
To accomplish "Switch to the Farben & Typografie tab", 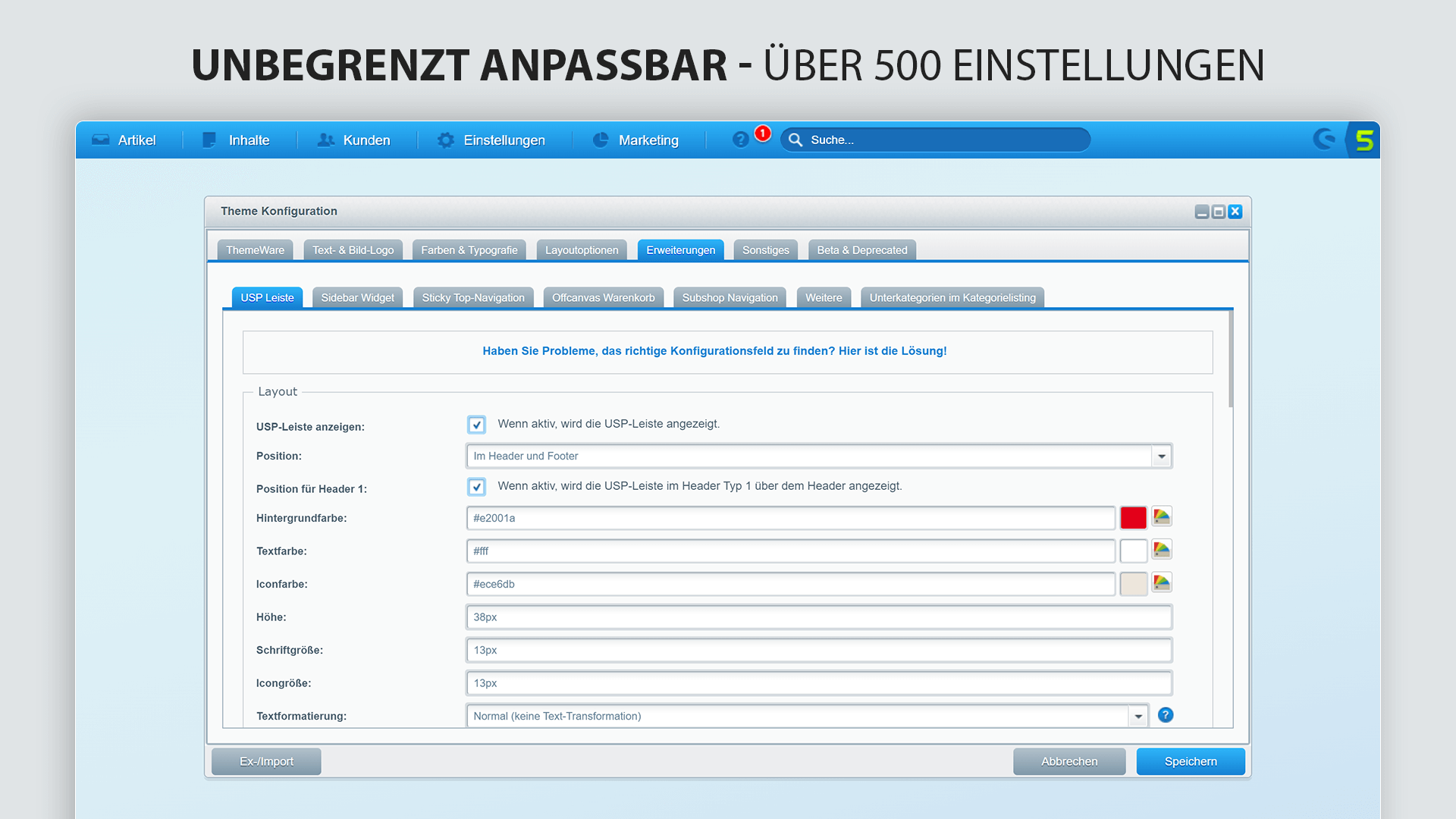I will (x=468, y=249).
